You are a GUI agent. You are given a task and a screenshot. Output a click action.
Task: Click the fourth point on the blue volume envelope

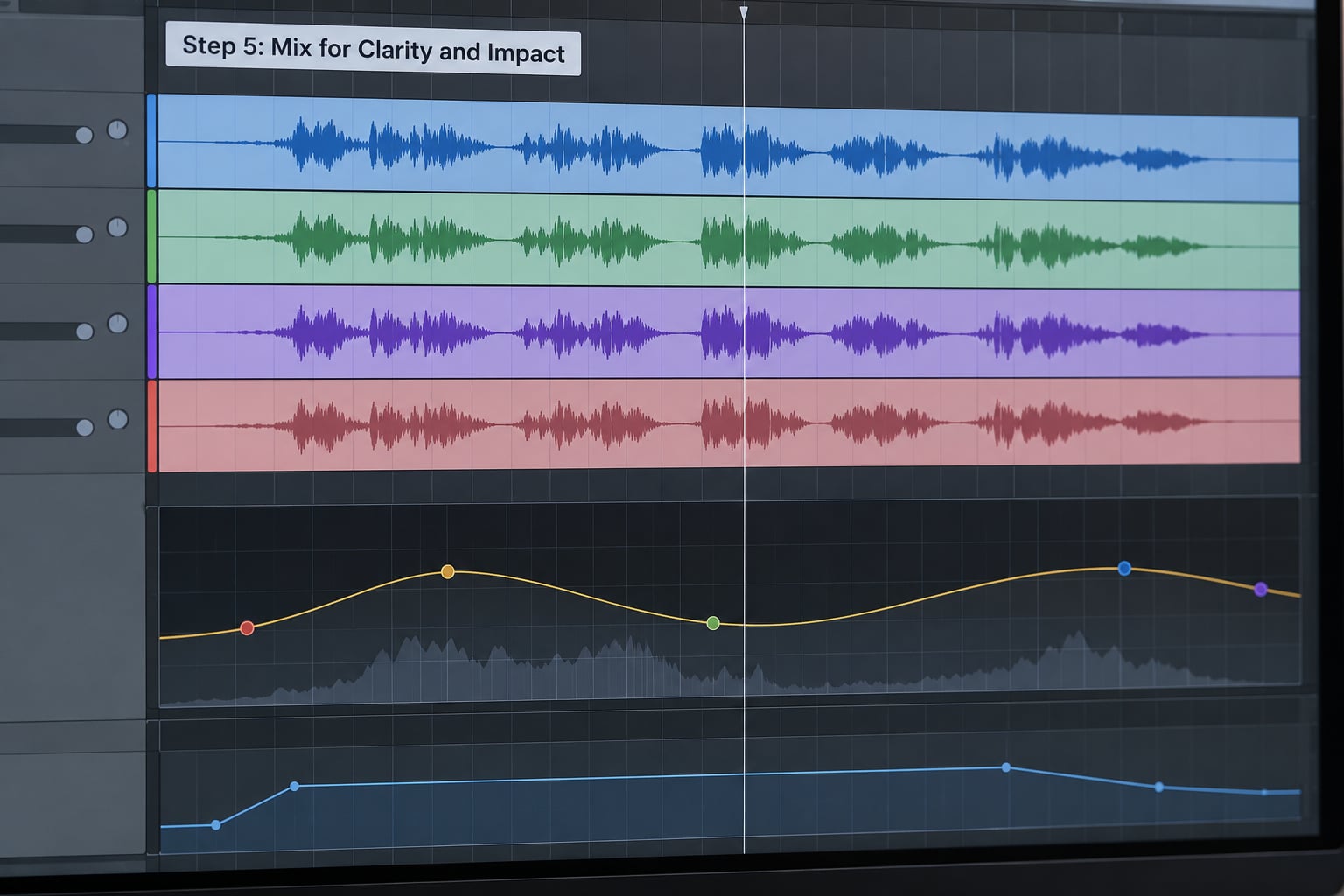[x=1159, y=787]
